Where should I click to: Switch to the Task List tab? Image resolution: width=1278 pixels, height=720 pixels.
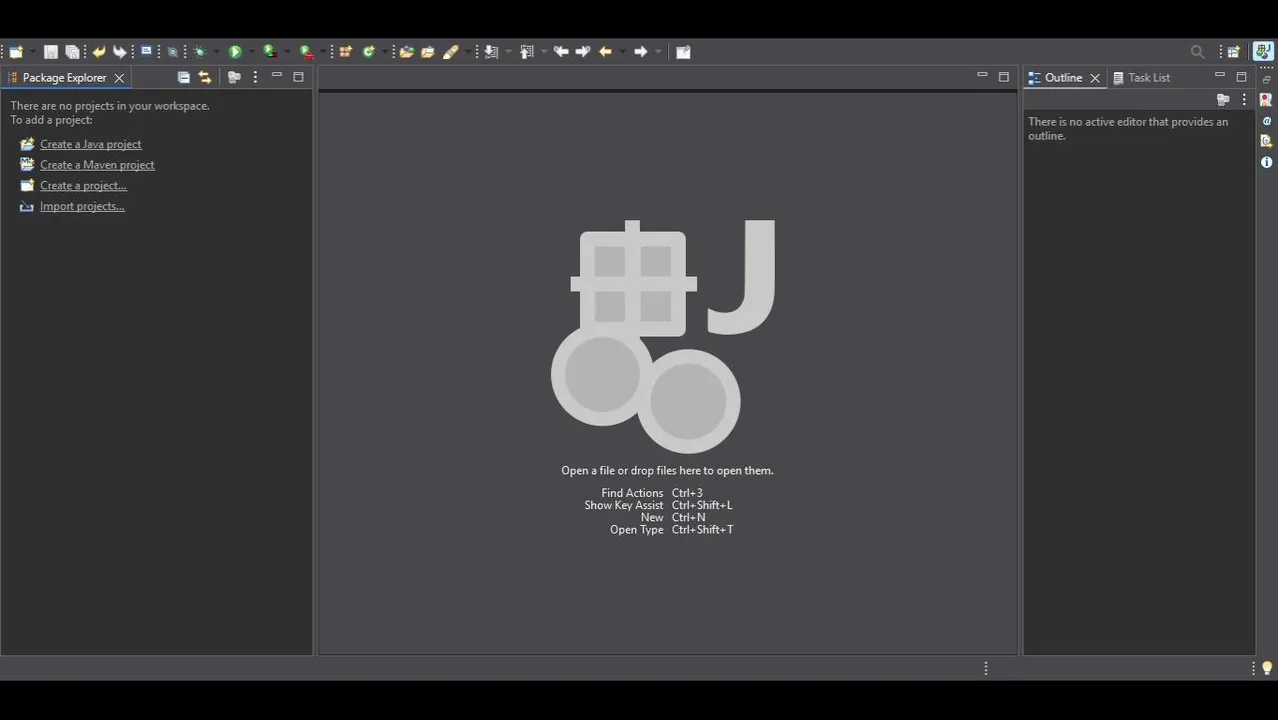pos(1141,78)
